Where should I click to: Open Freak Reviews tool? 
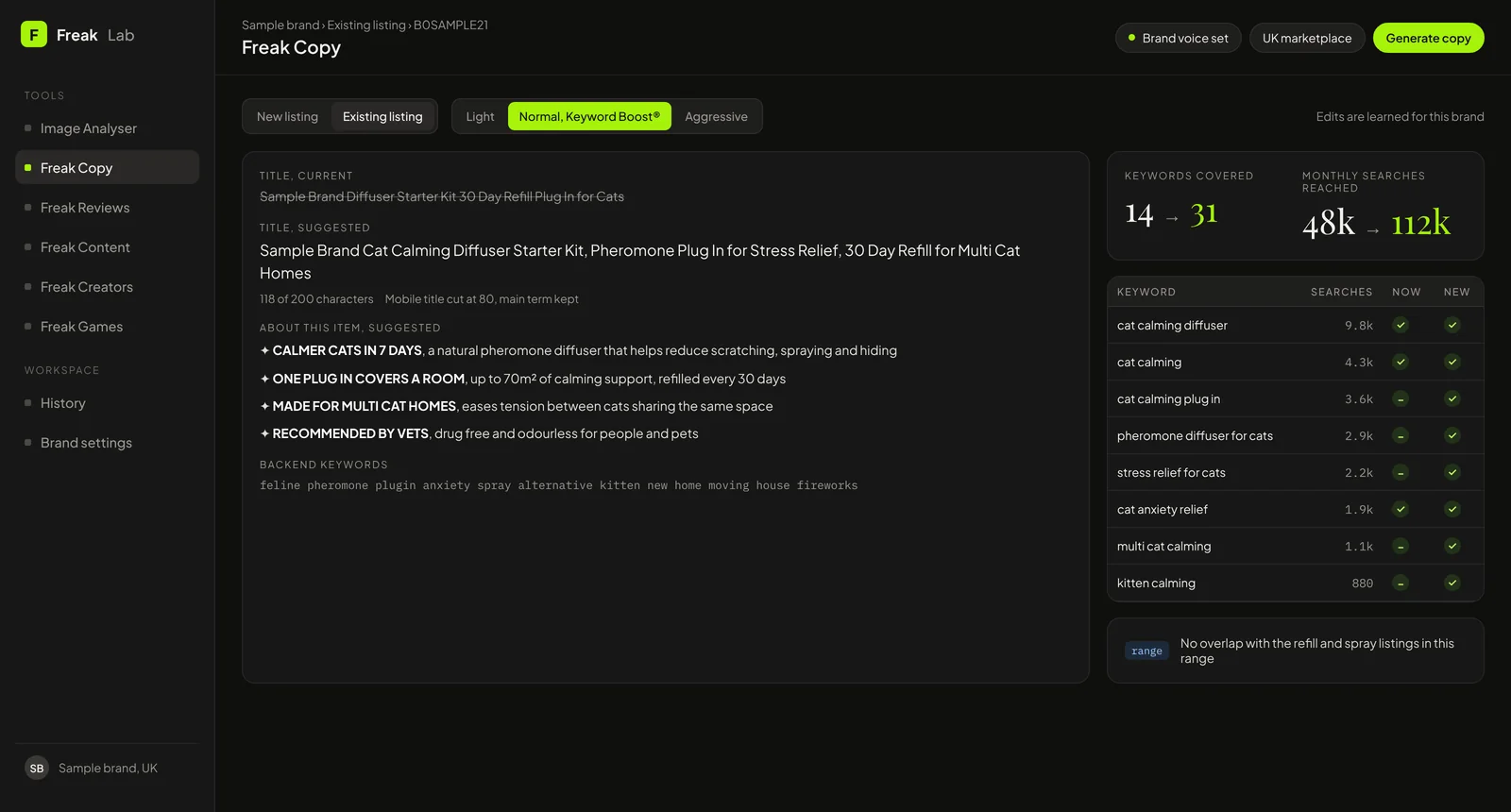(107, 208)
